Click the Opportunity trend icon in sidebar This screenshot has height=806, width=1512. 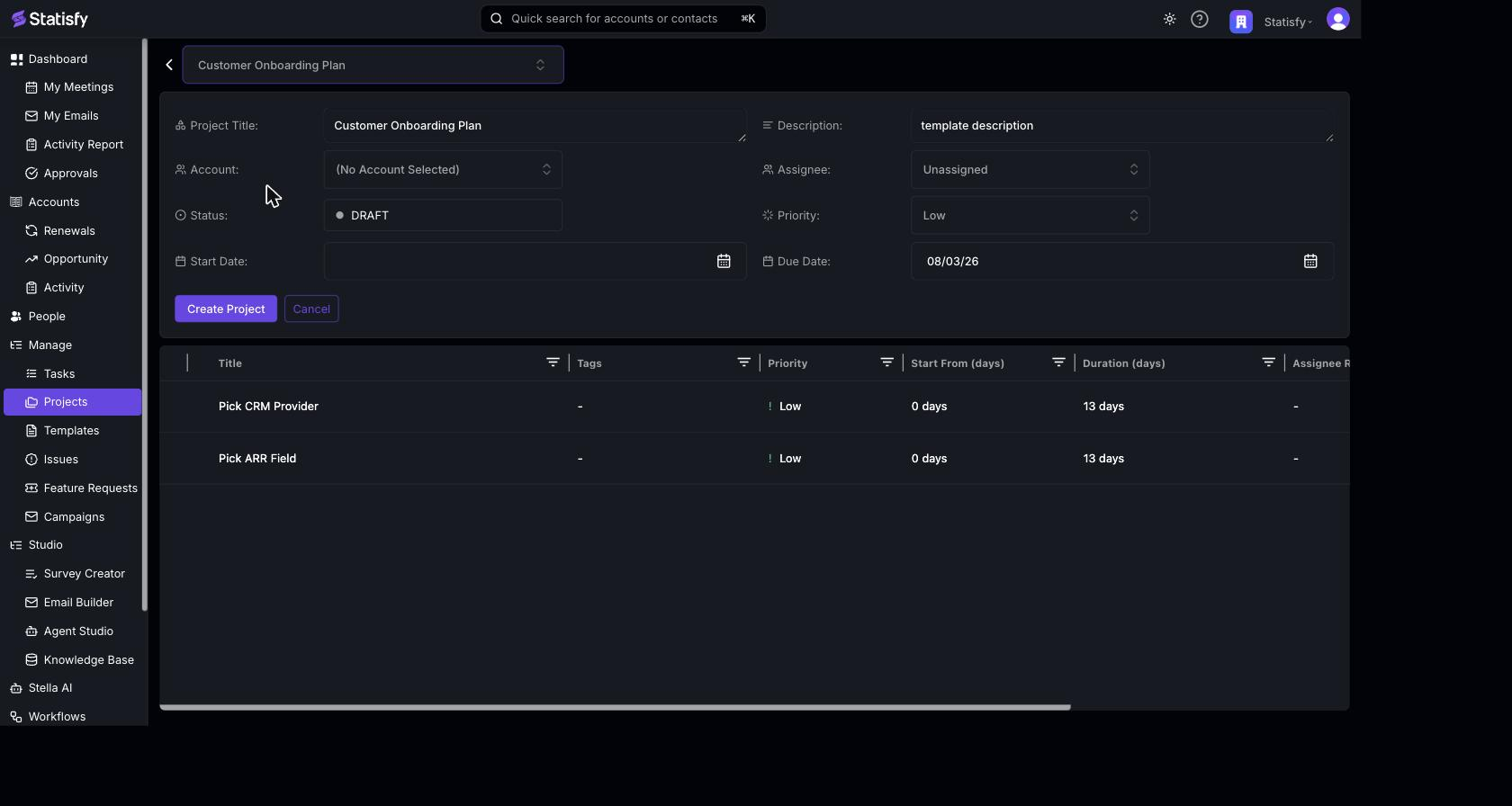point(31,259)
